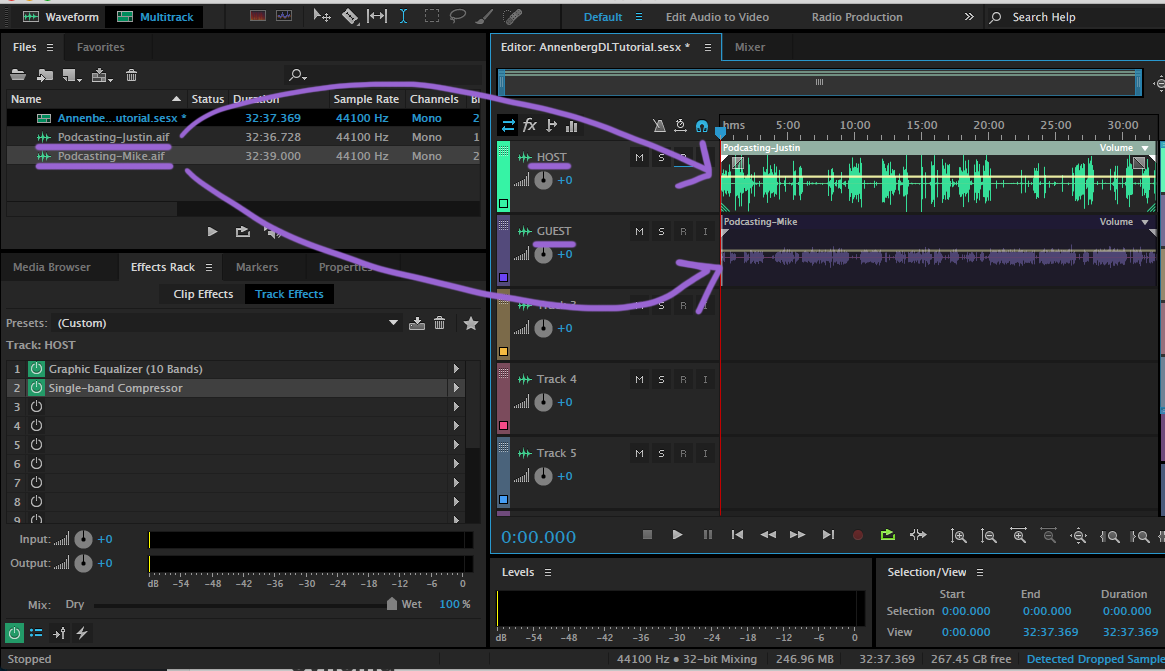Image resolution: width=1165 pixels, height=671 pixels.
Task: Mute the HOST track
Action: (x=639, y=158)
